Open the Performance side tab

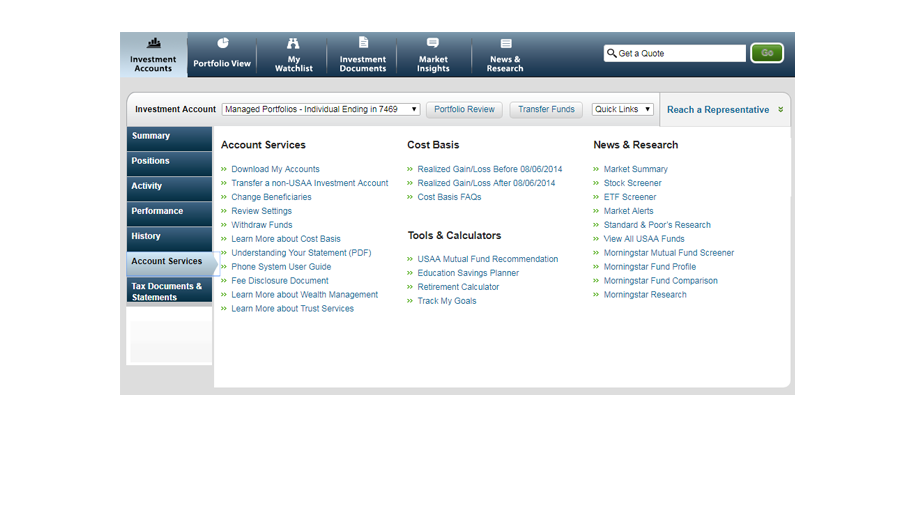tap(169, 214)
